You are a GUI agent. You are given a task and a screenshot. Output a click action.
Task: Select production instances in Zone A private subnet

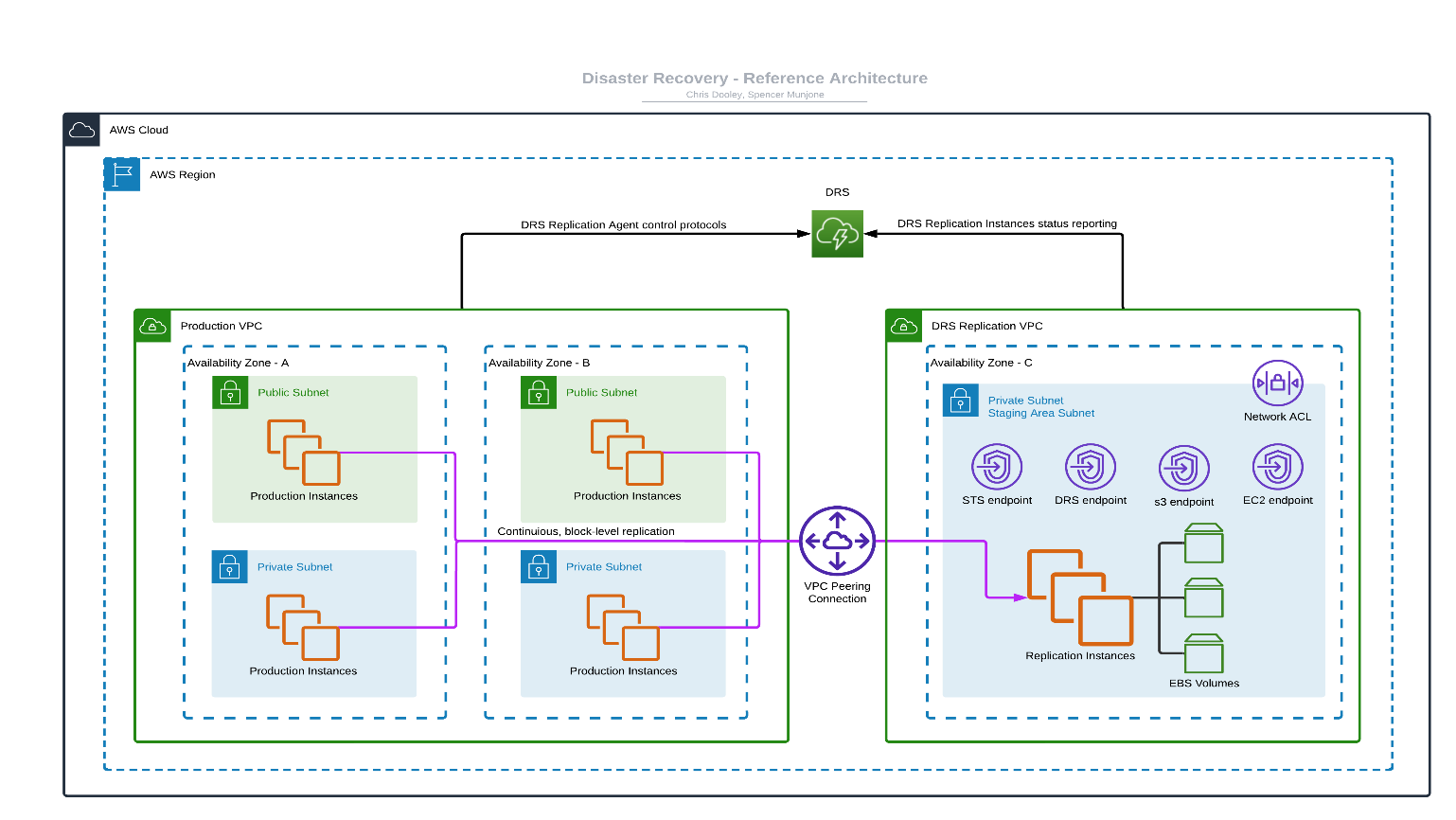[x=303, y=627]
